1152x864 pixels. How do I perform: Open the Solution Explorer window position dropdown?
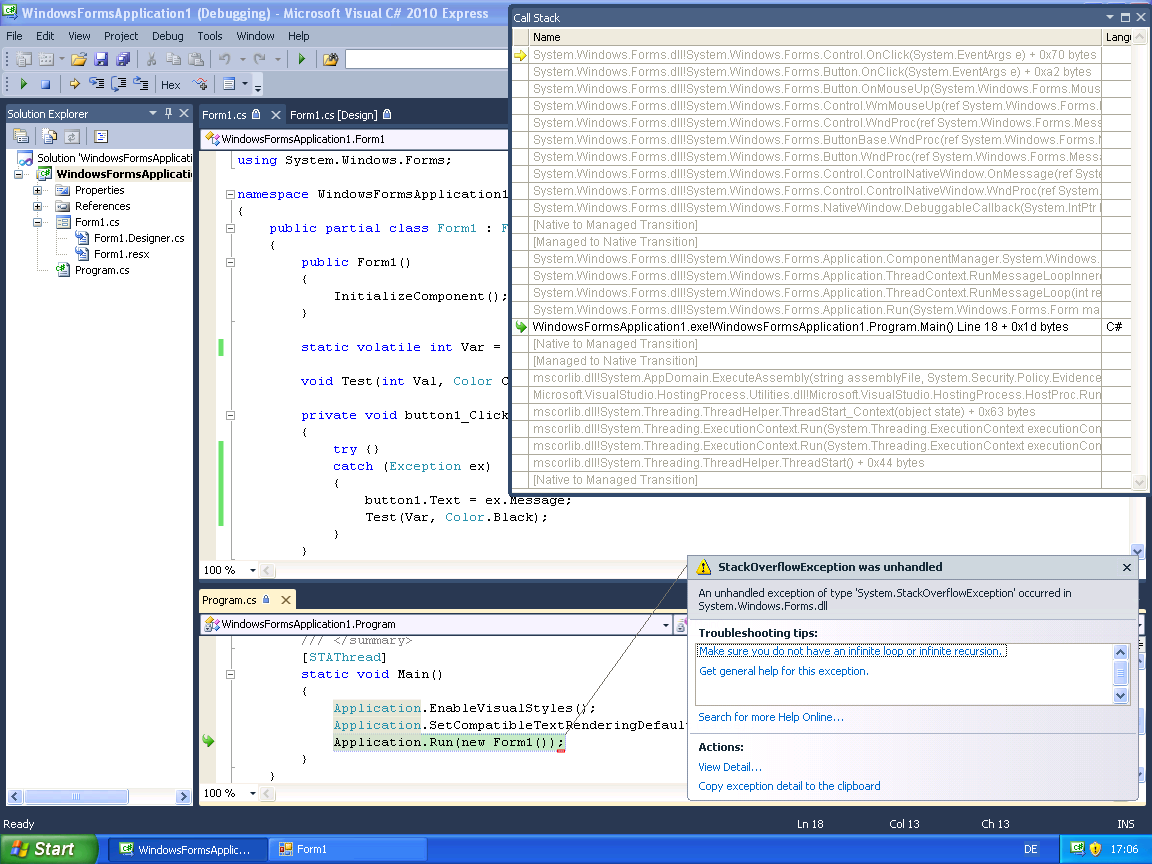tap(153, 113)
